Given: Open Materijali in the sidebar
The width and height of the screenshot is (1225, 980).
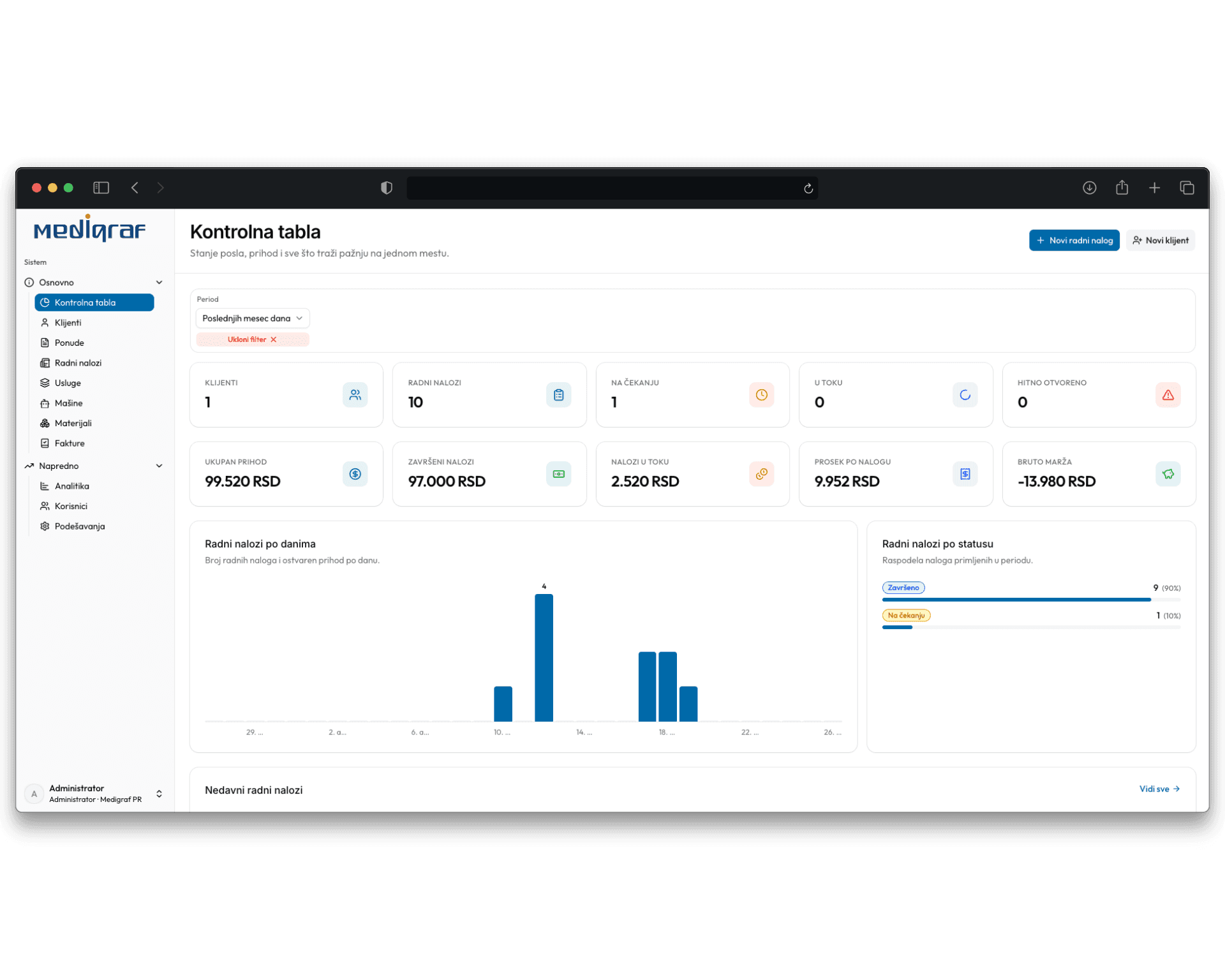Looking at the screenshot, I should pyautogui.click(x=94, y=424).
